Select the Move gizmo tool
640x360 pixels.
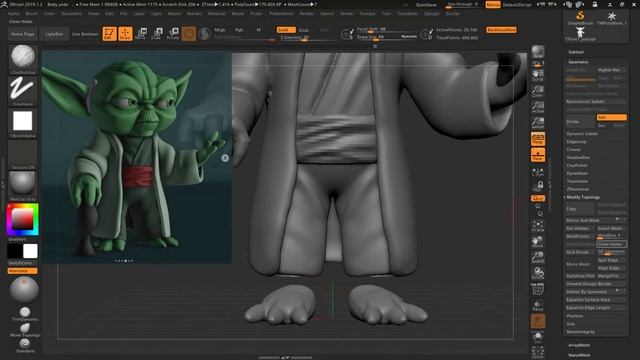pos(141,34)
